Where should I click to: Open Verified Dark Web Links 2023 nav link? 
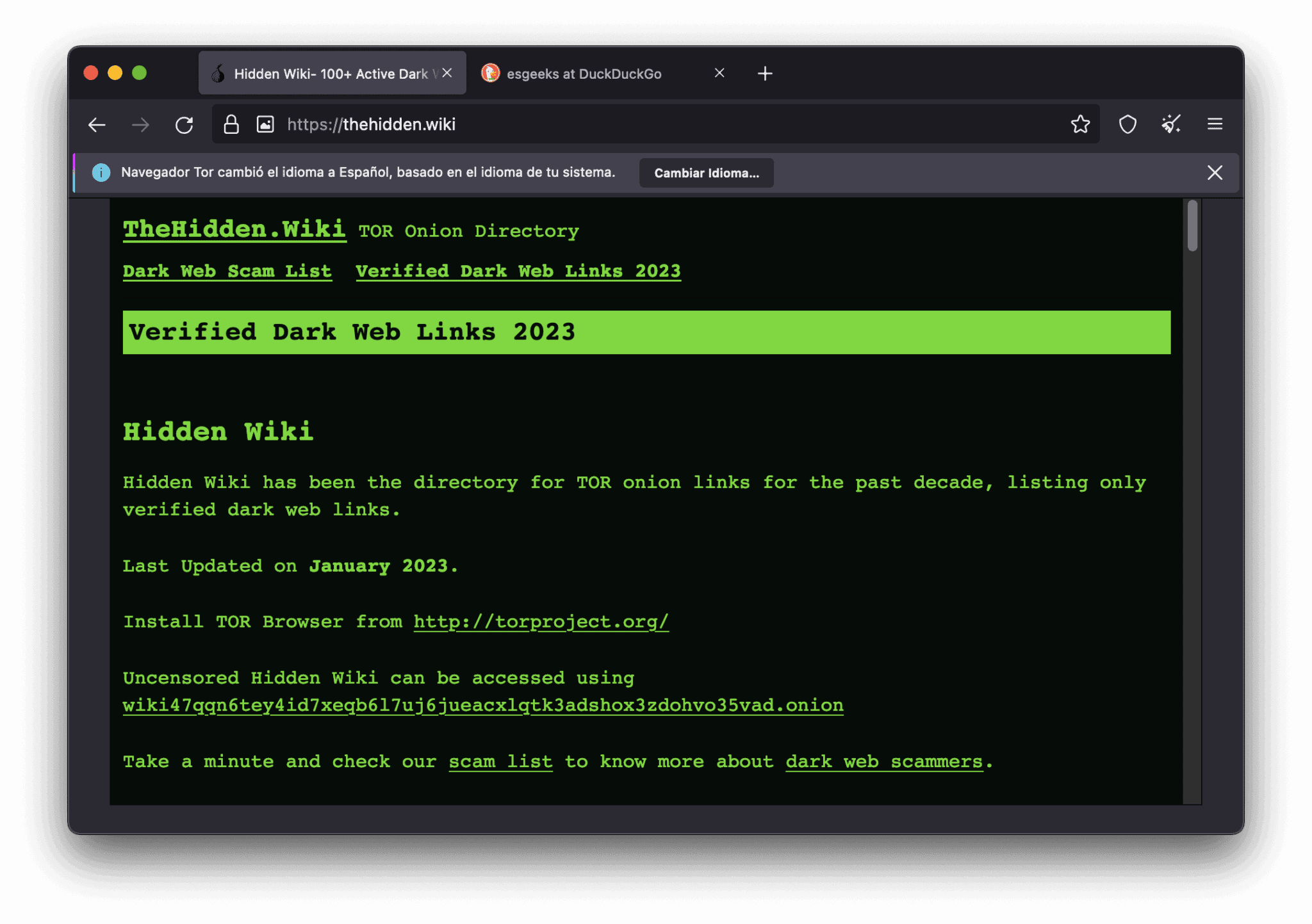click(518, 272)
